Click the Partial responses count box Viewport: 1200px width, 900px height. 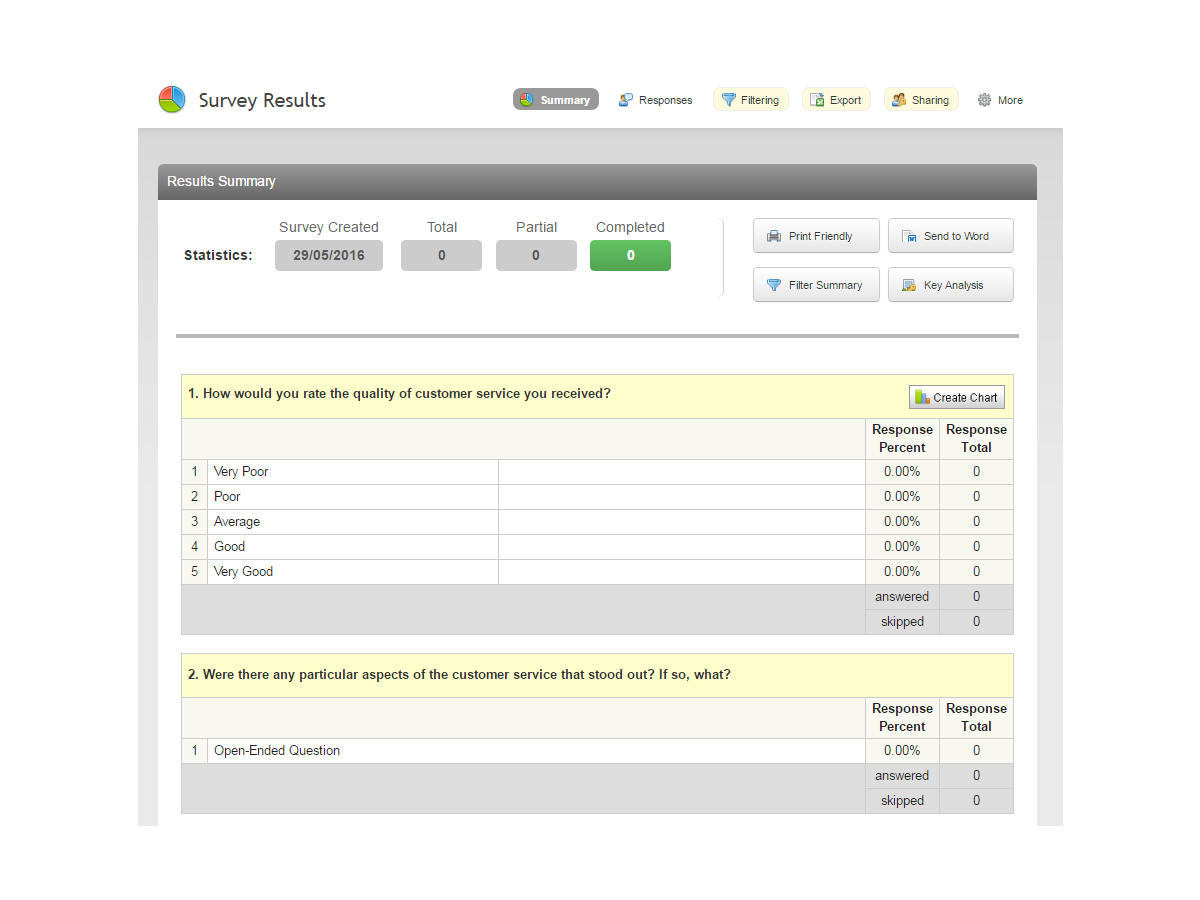point(536,255)
